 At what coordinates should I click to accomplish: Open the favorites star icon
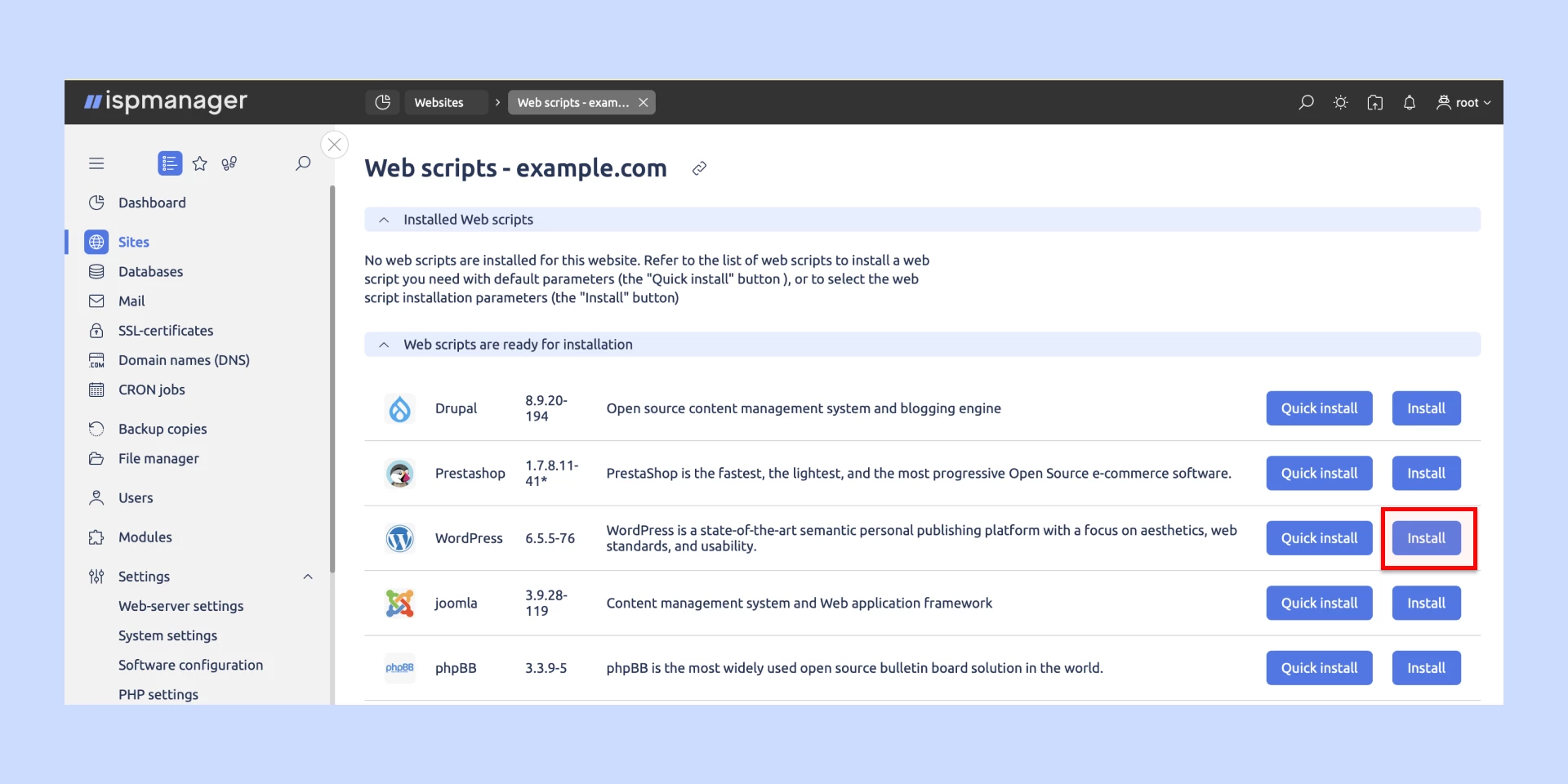[x=199, y=163]
